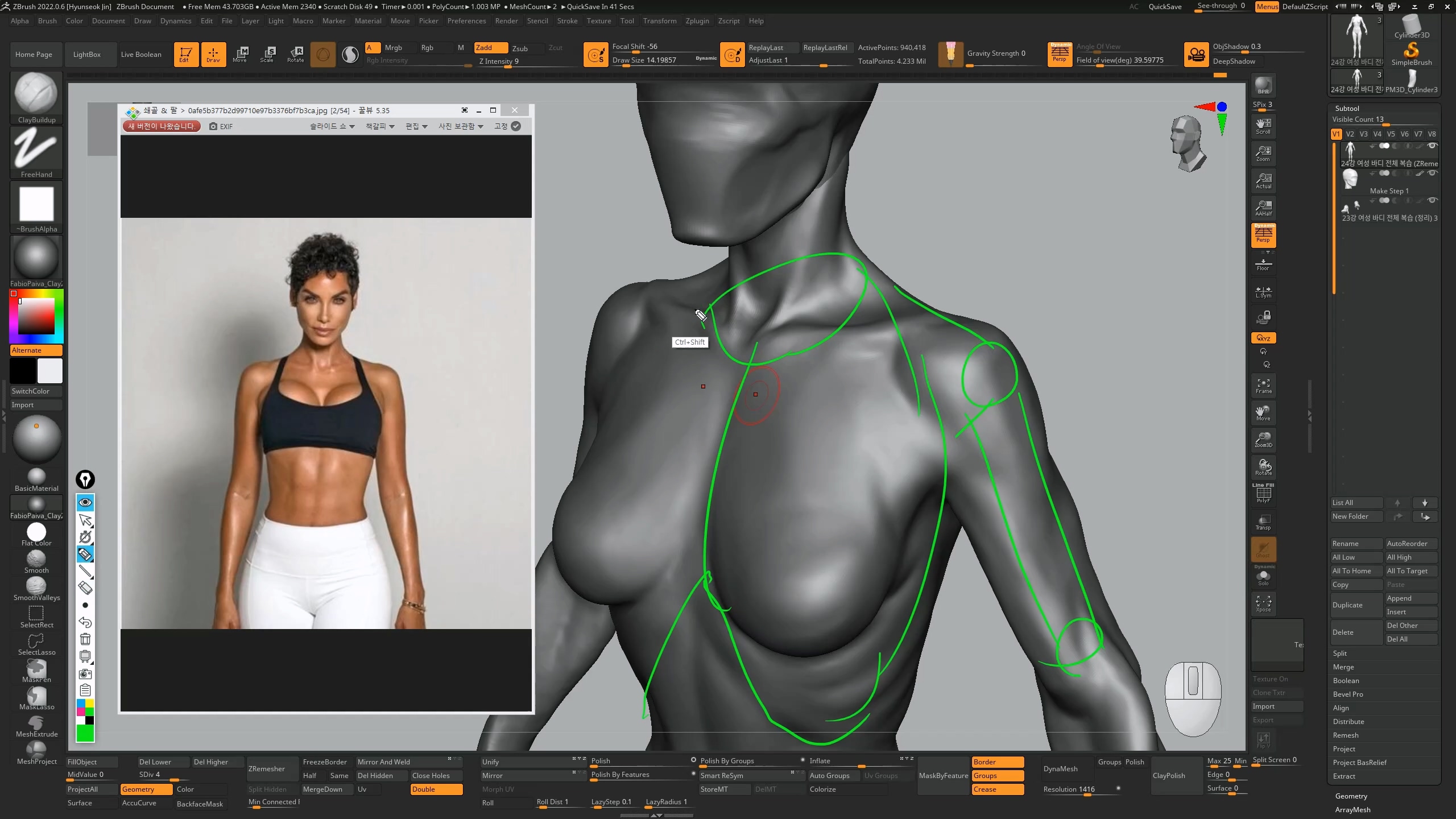Expand the Geometry section in Tool panel
The height and width of the screenshot is (819, 1456).
[1351, 796]
